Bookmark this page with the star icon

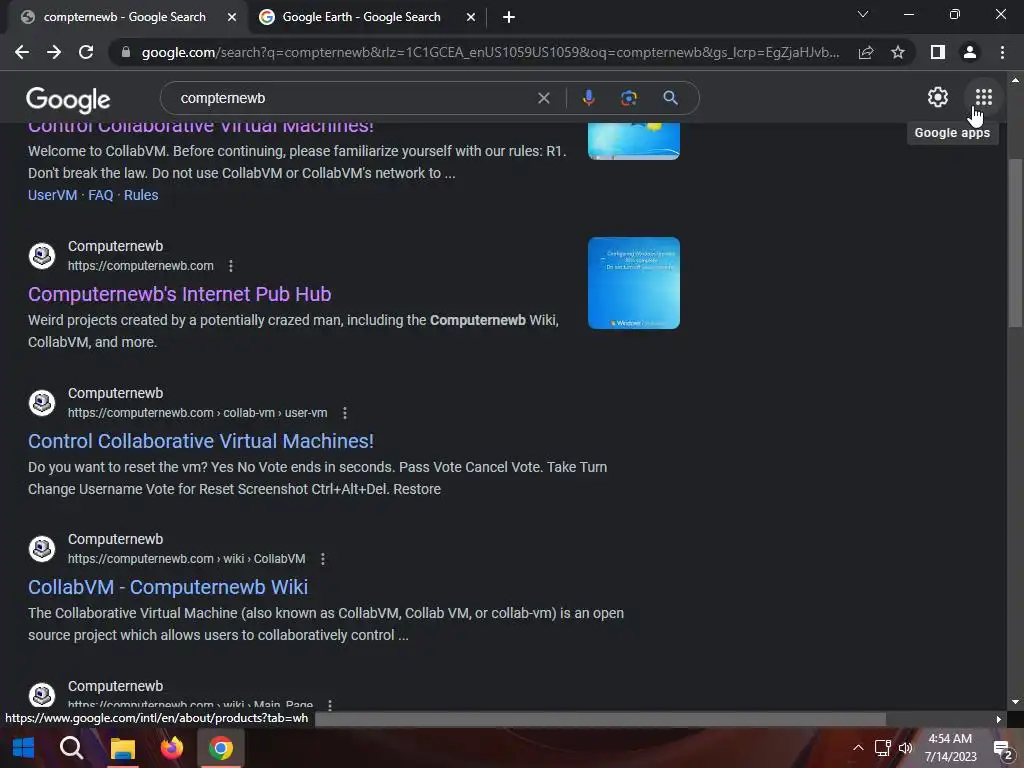tap(898, 52)
